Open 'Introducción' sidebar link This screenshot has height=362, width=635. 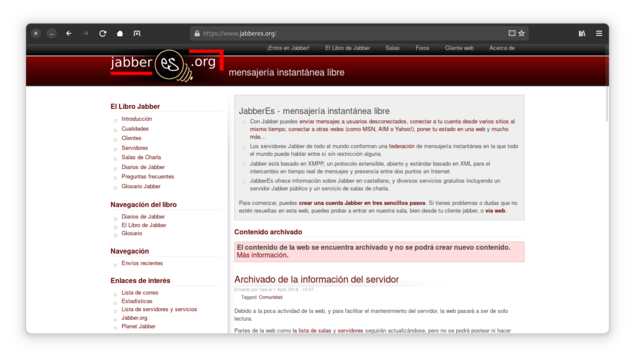136,119
